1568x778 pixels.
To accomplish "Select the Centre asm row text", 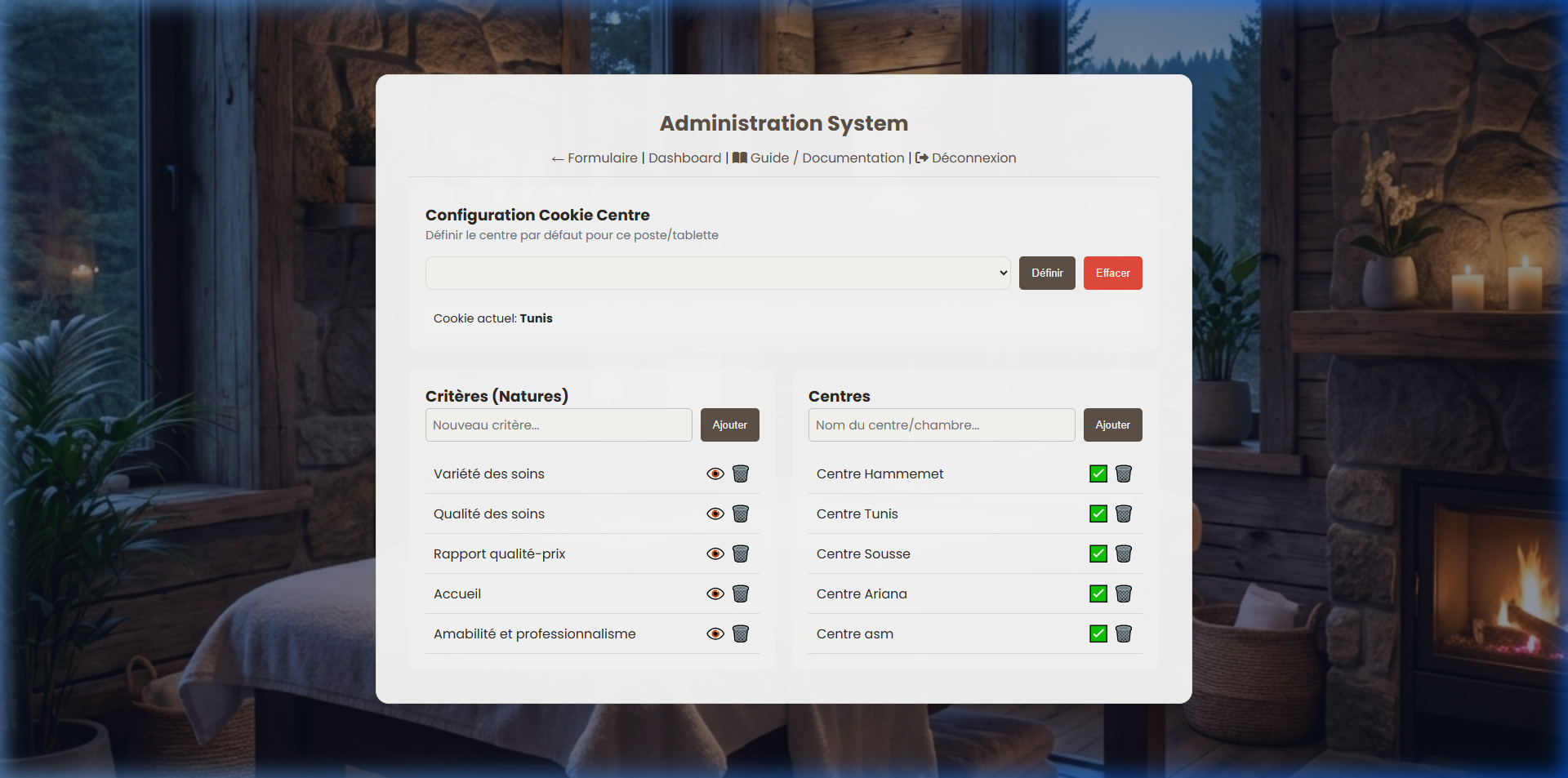I will click(x=855, y=634).
